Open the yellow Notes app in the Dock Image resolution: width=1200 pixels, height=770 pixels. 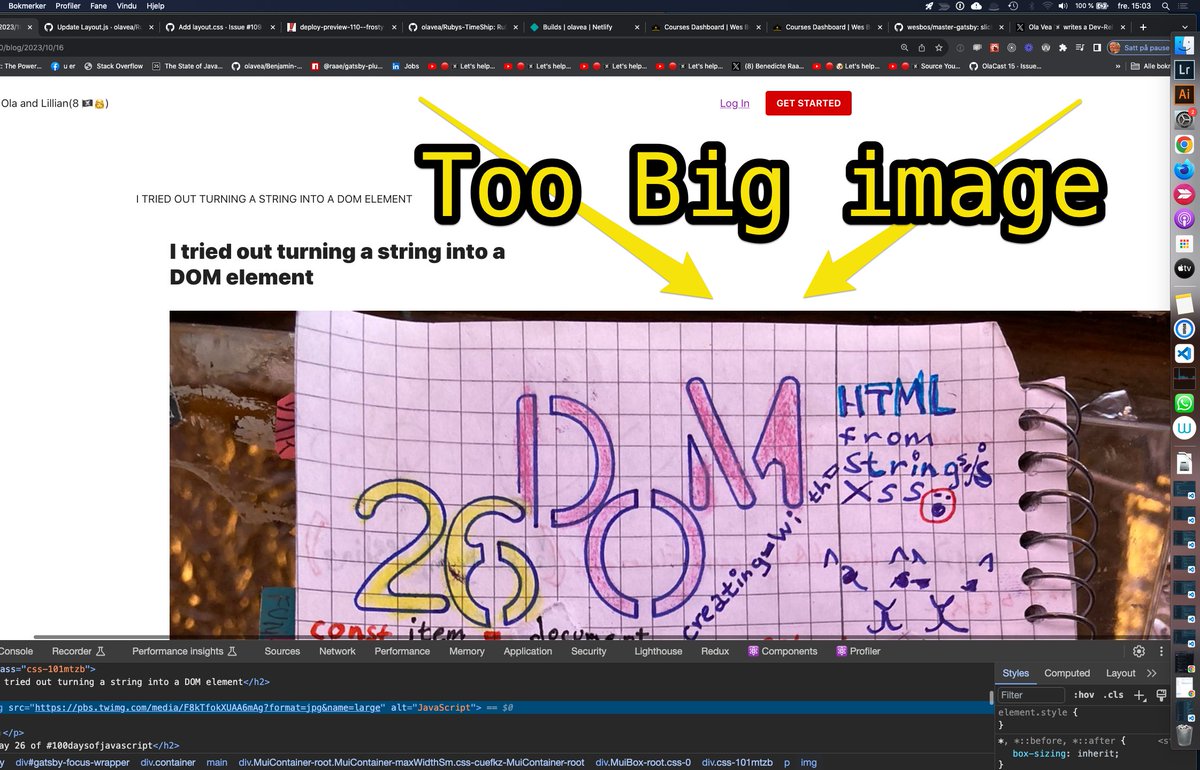coord(1184,303)
